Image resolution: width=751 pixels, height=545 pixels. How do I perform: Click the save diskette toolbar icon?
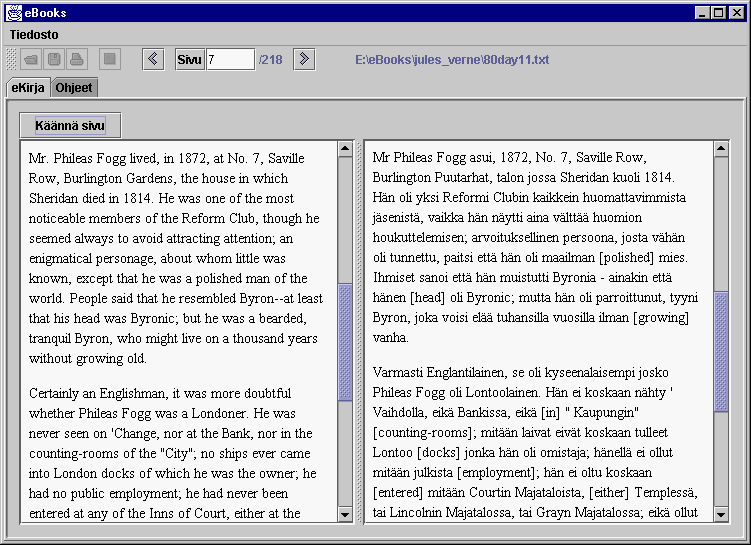click(x=54, y=59)
